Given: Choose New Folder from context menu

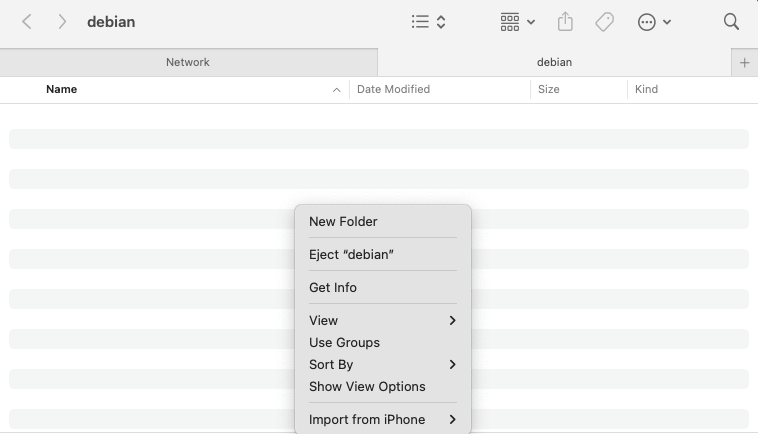Looking at the screenshot, I should point(343,222).
